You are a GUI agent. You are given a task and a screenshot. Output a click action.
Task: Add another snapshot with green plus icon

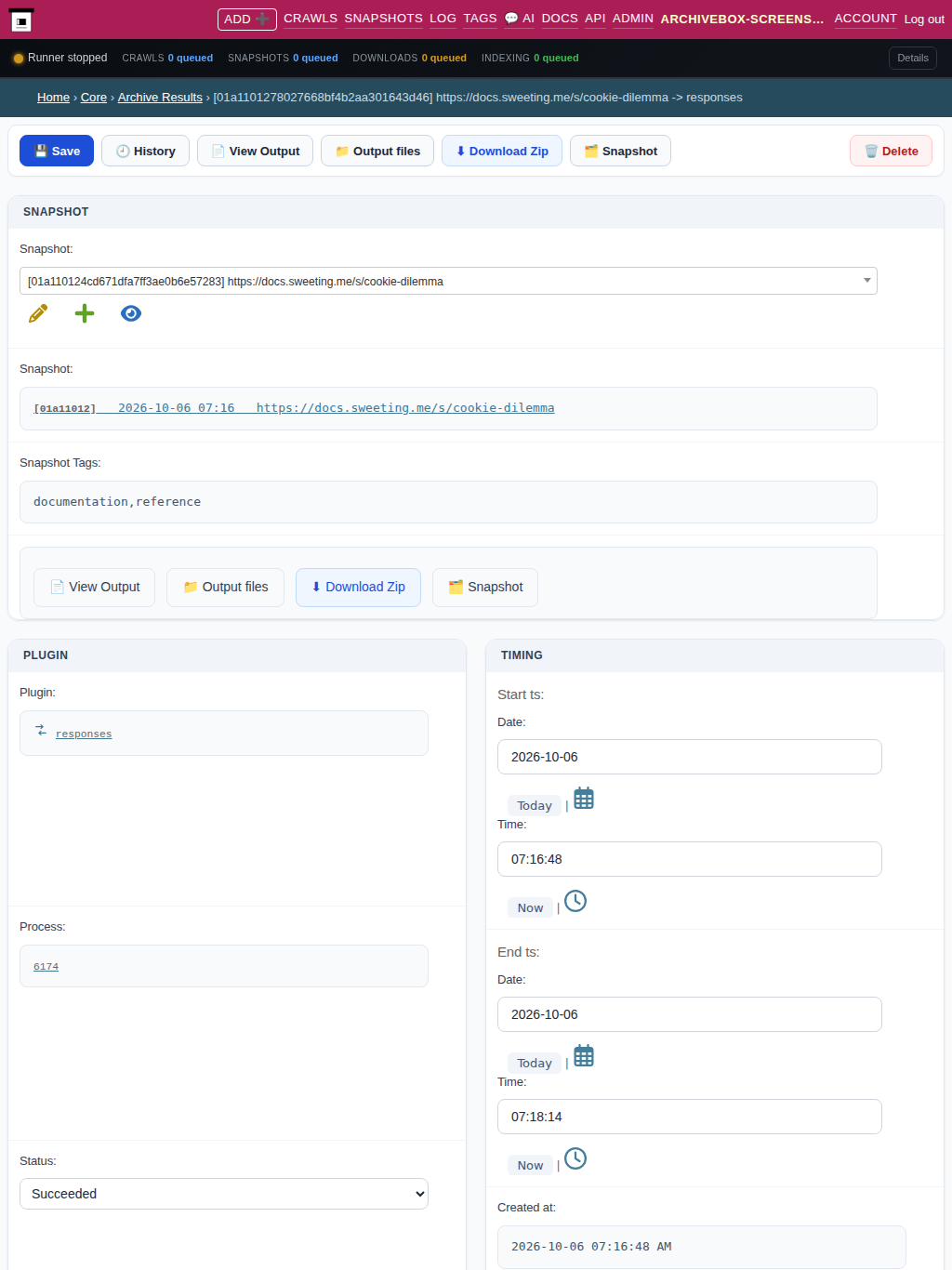tap(85, 313)
